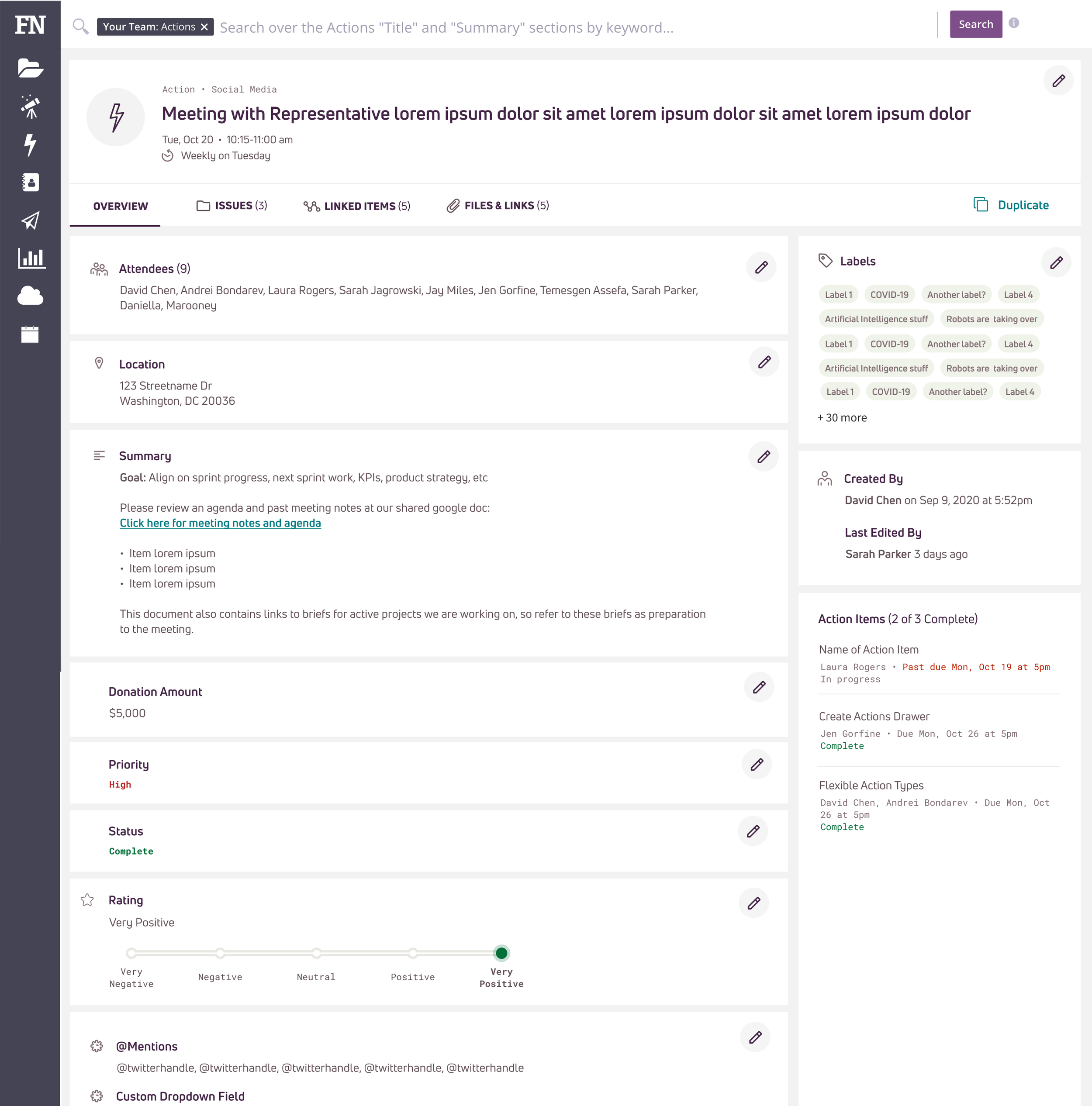
Task: Click the Duplicate button
Action: (x=1011, y=205)
